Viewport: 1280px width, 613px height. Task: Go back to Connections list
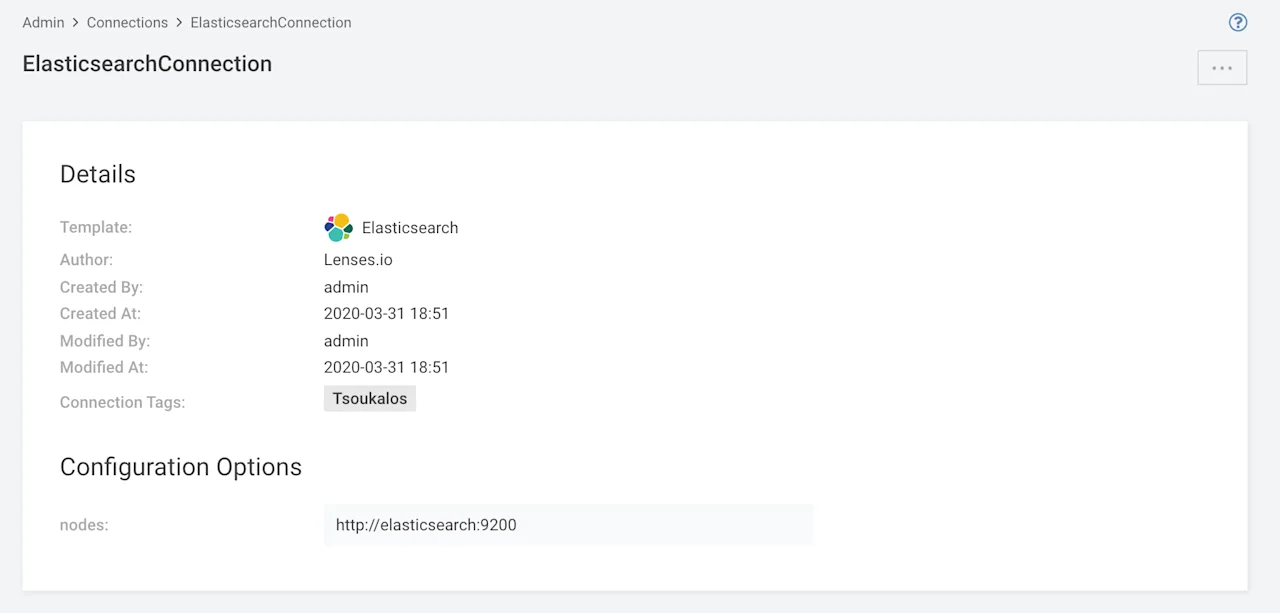[x=127, y=22]
